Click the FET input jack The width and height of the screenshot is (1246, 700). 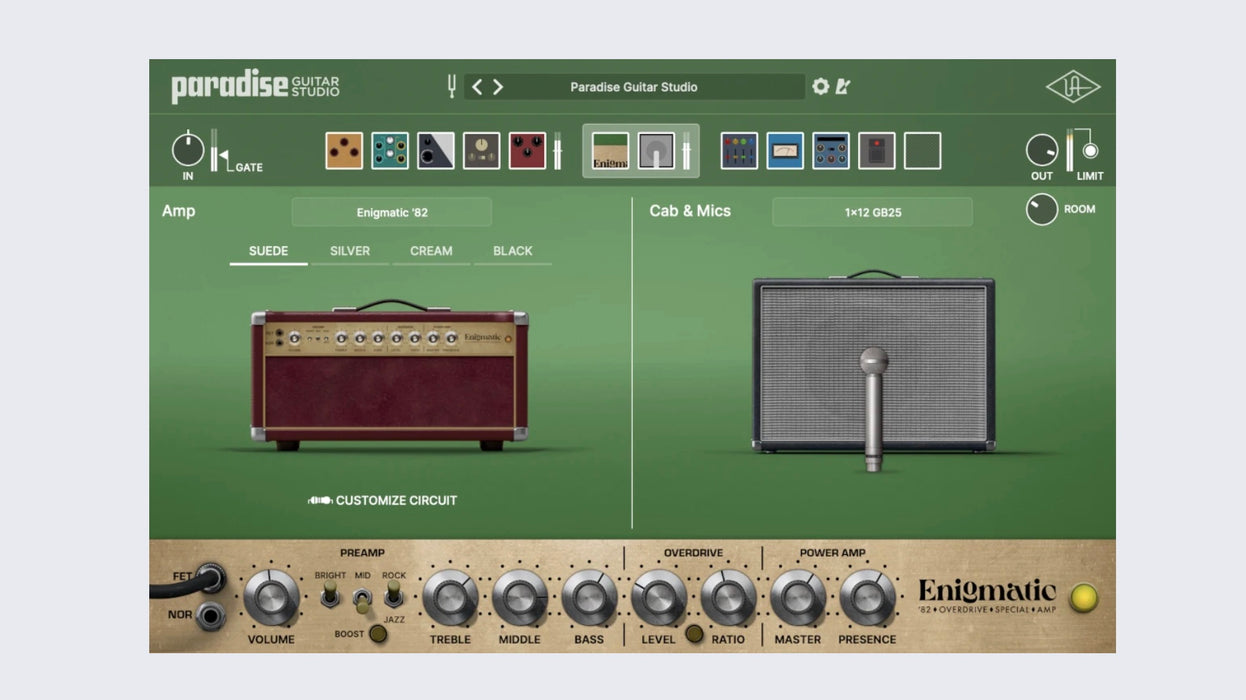point(211,577)
